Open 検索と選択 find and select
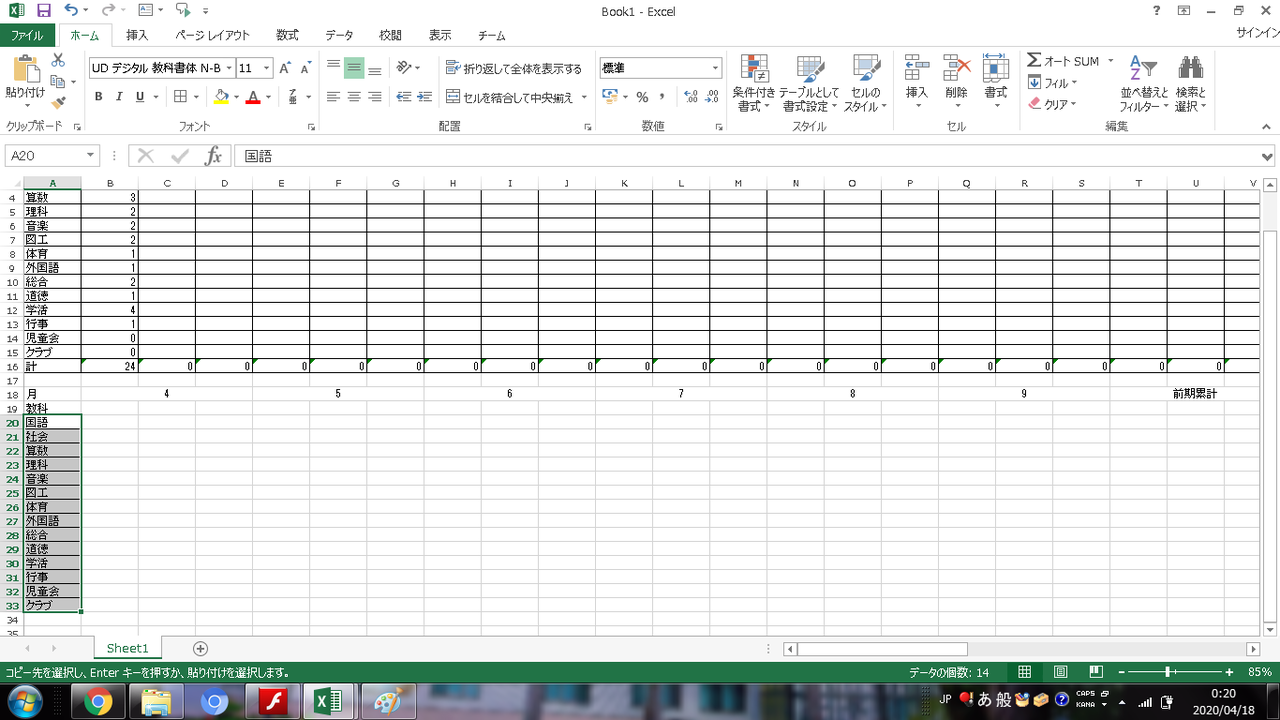Viewport: 1280px width, 720px height. point(1190,83)
